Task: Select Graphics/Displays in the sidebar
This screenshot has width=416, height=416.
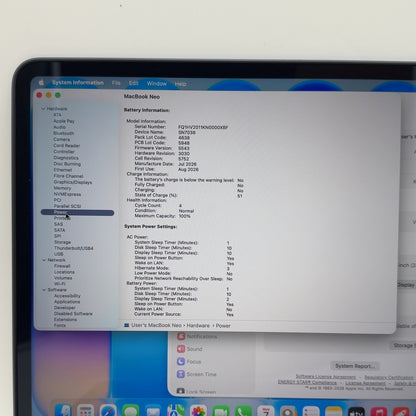Action: pyautogui.click(x=73, y=182)
